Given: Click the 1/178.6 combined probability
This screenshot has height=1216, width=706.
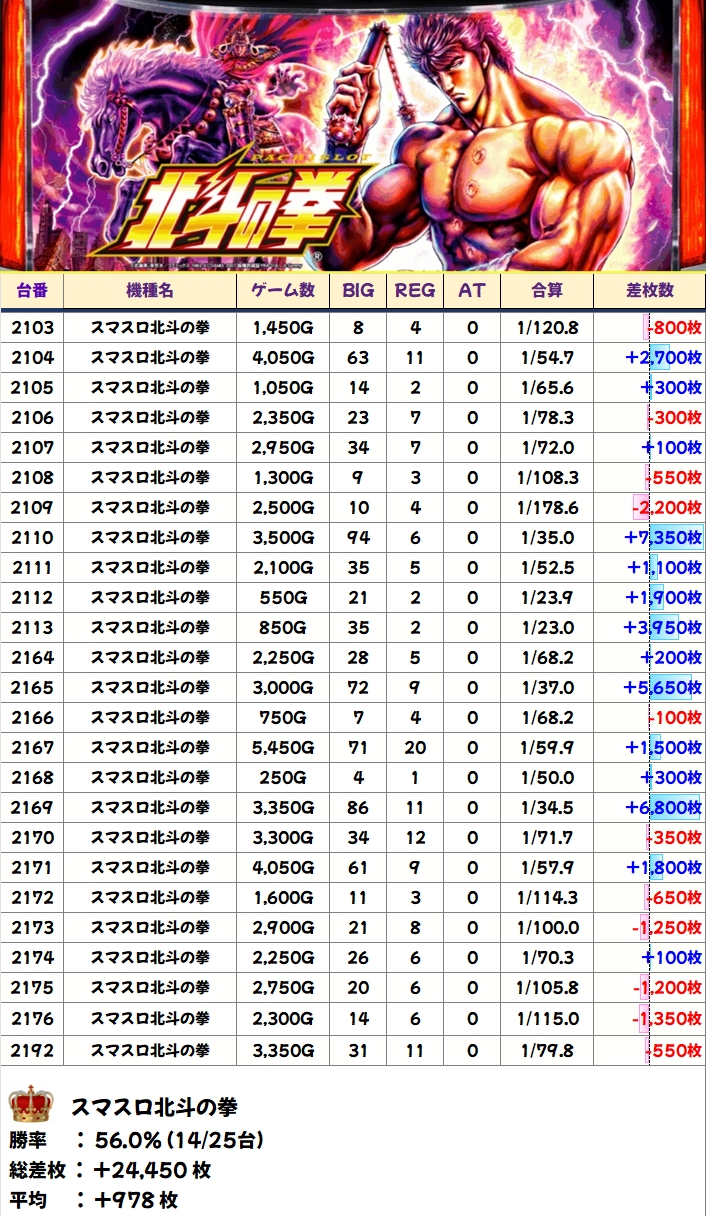Looking at the screenshot, I should (547, 507).
